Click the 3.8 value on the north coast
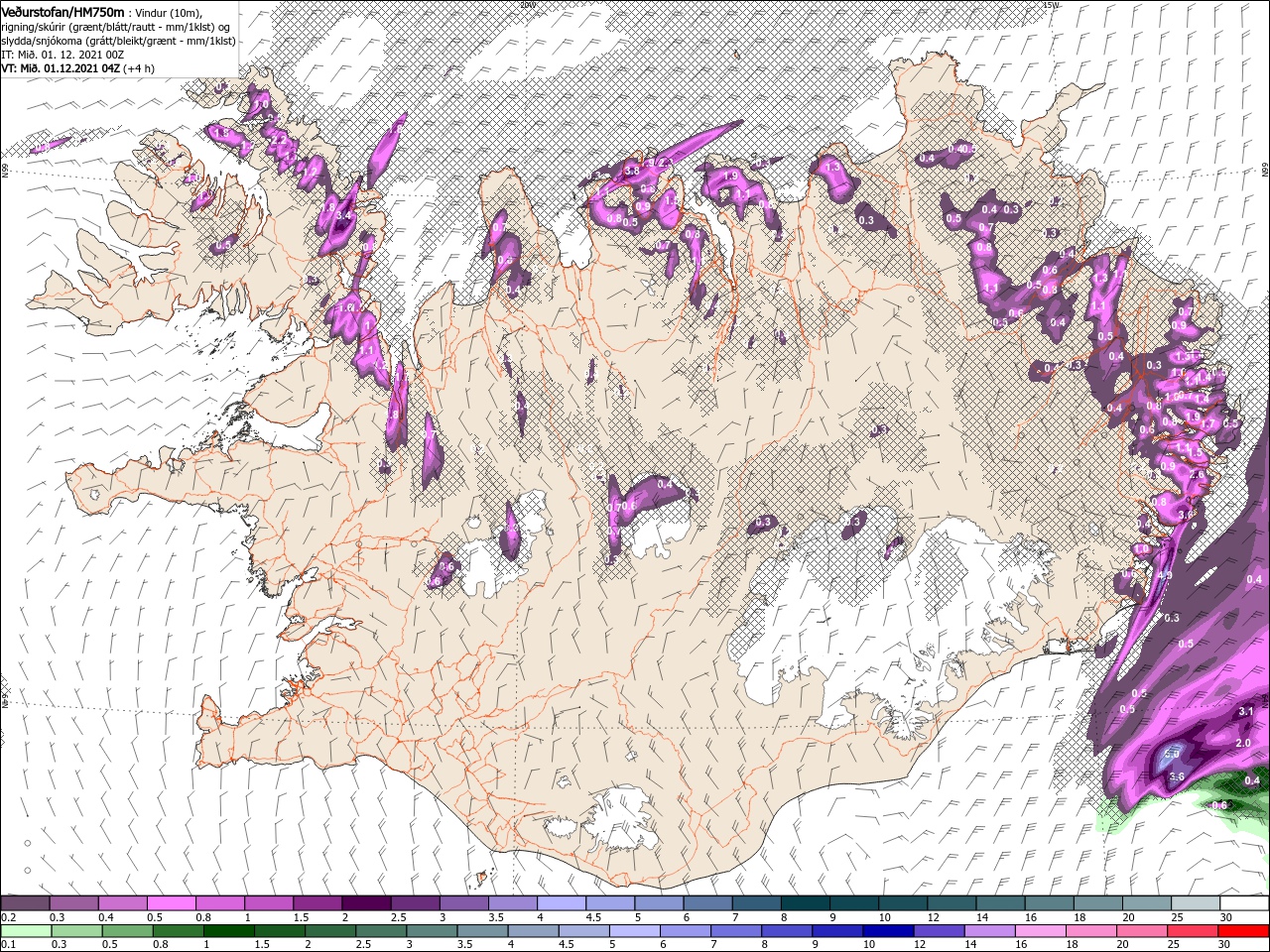 pyautogui.click(x=630, y=172)
